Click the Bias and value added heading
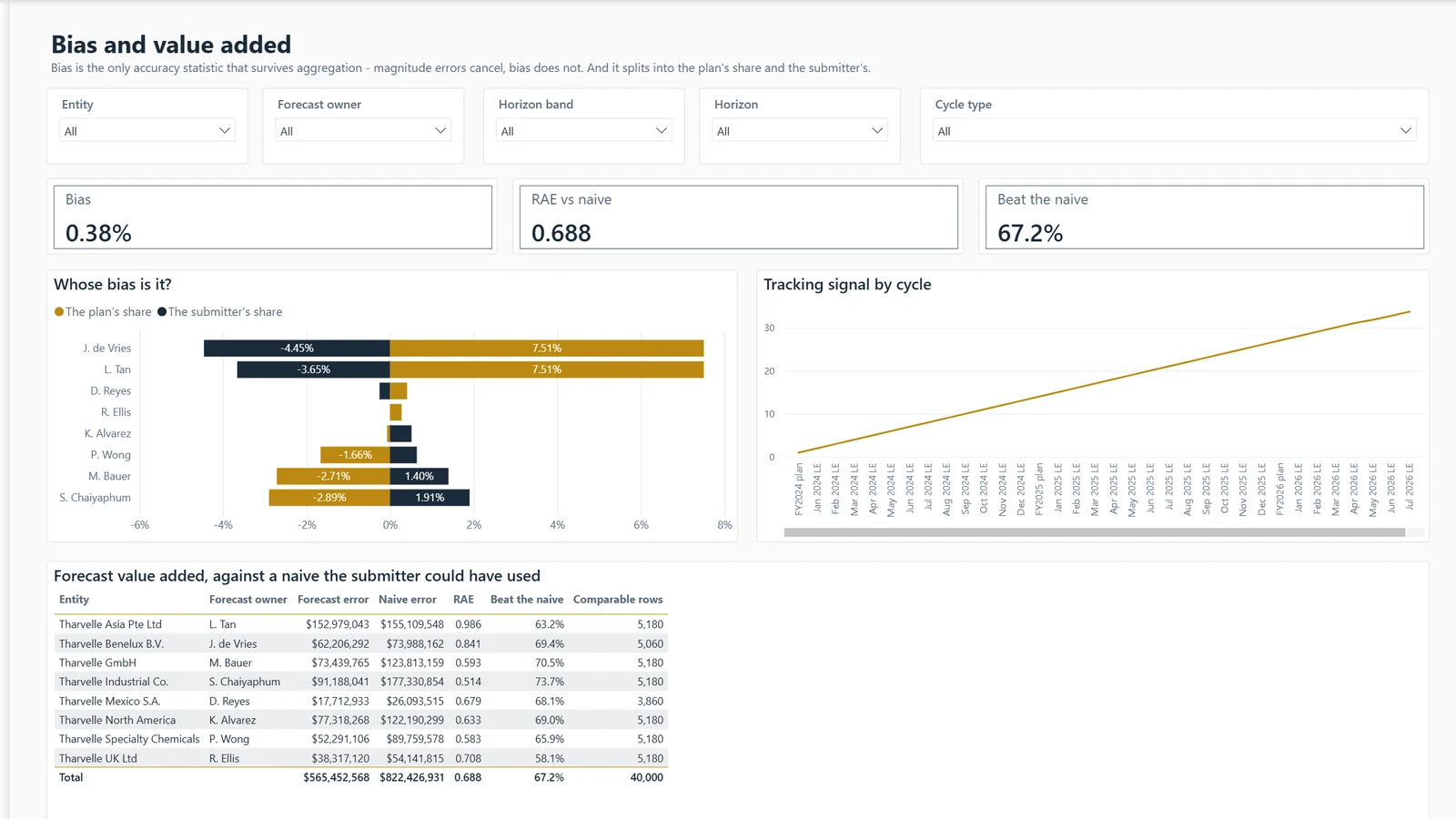Image resolution: width=1456 pixels, height=819 pixels. pos(171,45)
